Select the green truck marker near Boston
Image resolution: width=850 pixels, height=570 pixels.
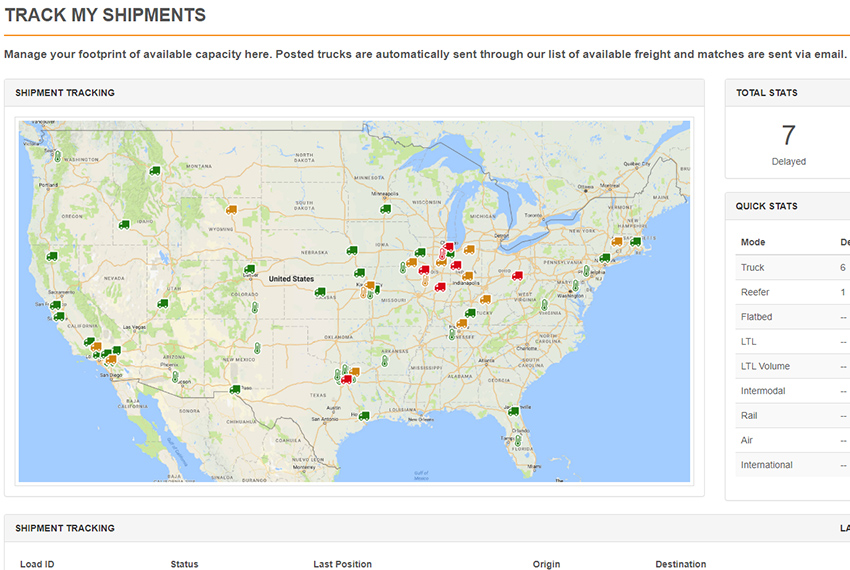pos(636,241)
